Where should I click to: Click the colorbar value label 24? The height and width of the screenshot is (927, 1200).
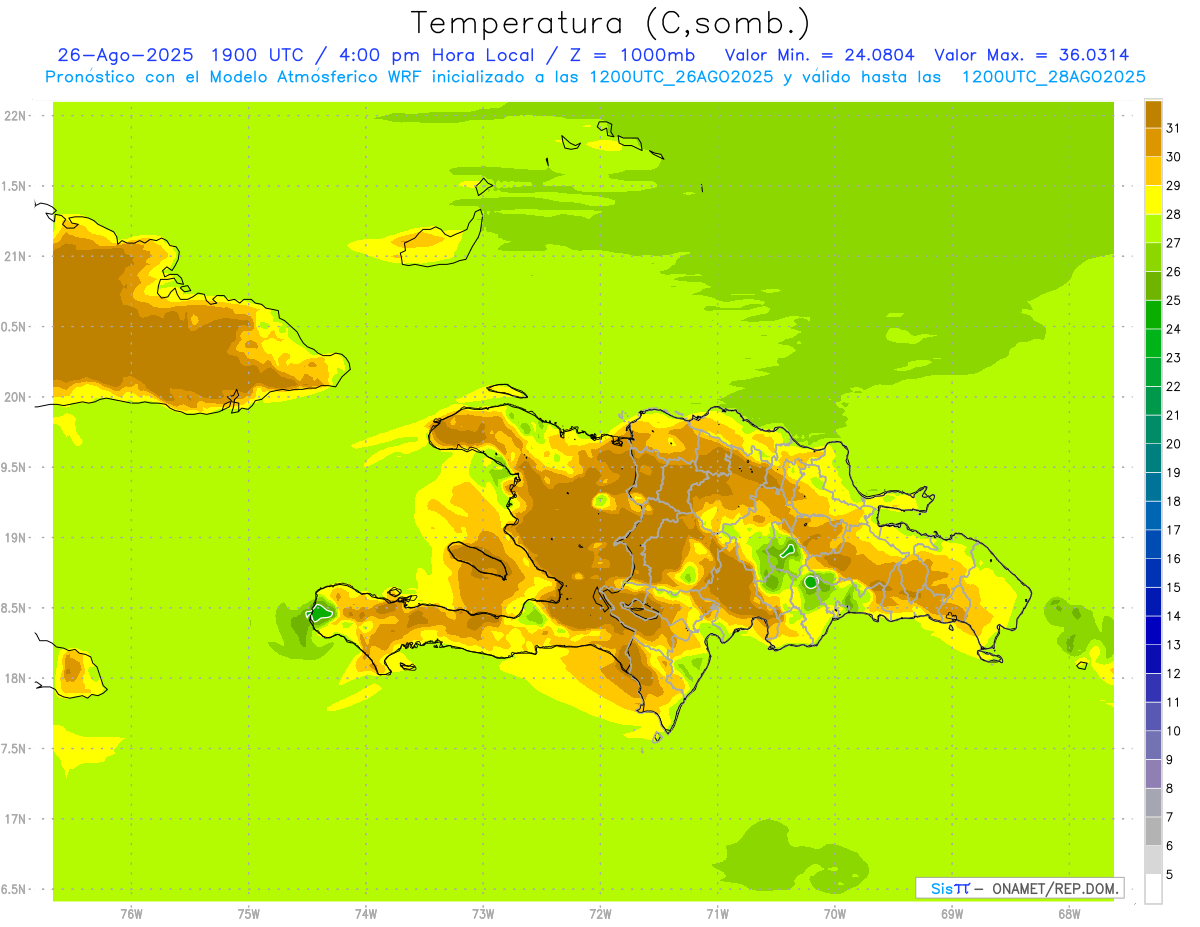(x=1173, y=329)
